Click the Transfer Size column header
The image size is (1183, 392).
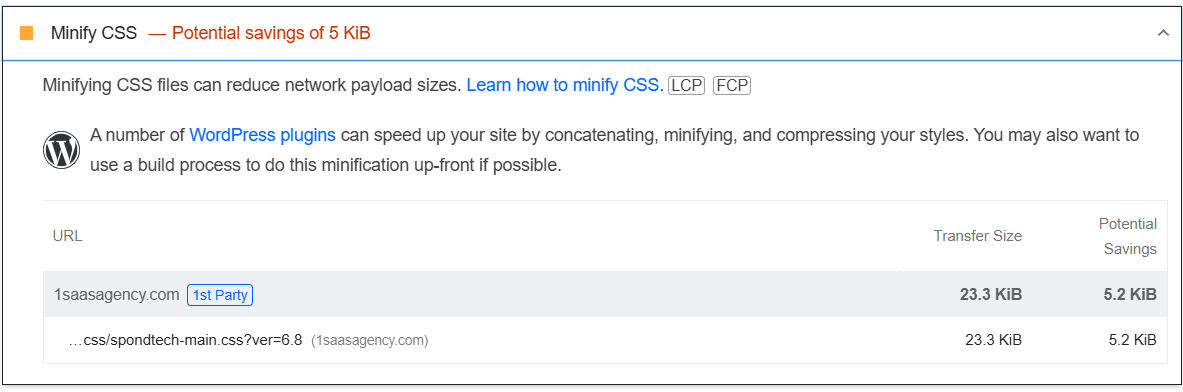click(978, 236)
